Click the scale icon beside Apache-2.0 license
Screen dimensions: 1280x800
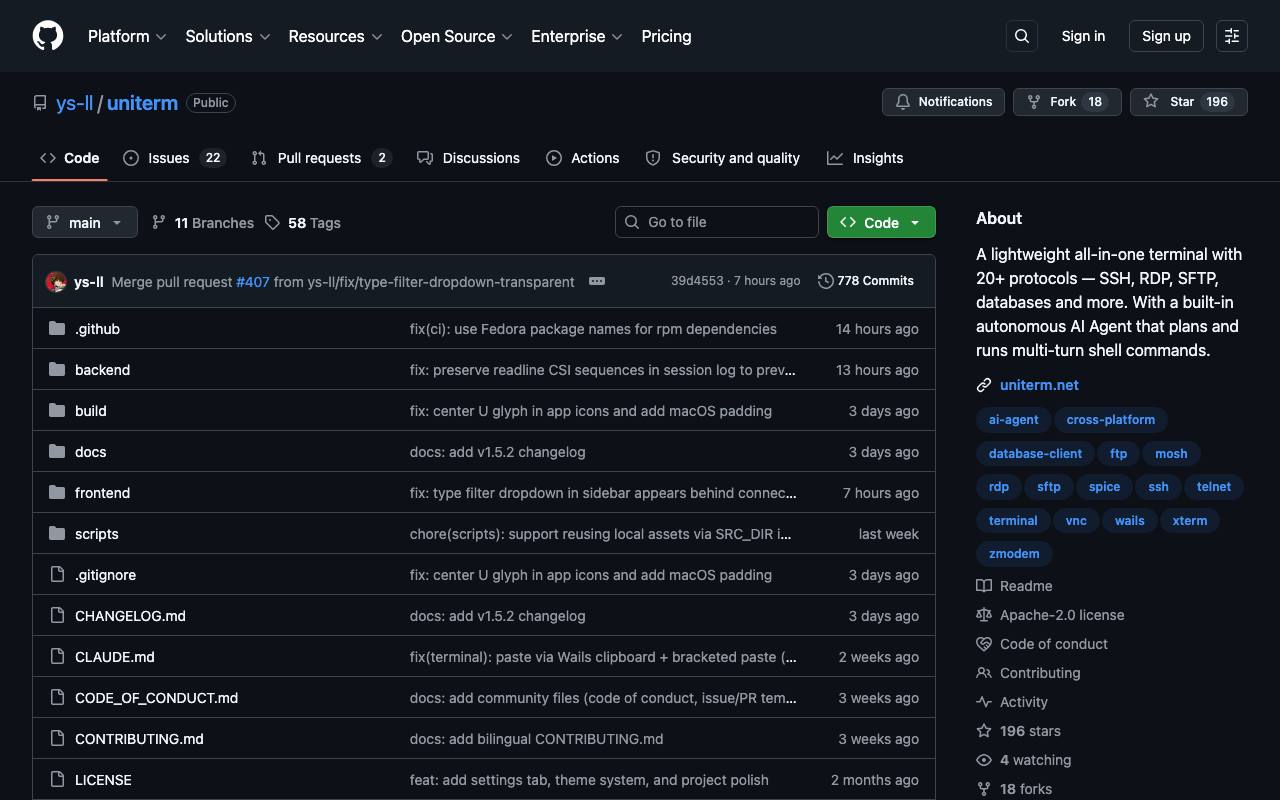[984, 615]
